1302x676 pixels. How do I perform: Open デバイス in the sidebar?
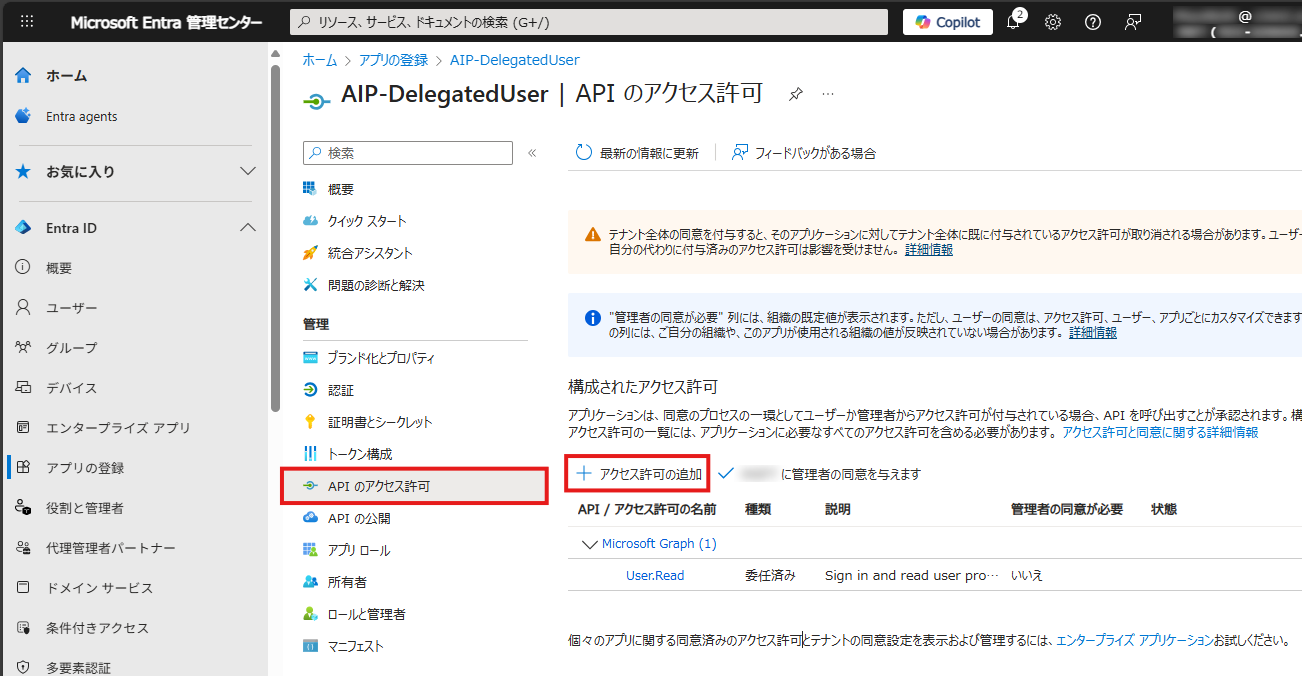point(72,388)
